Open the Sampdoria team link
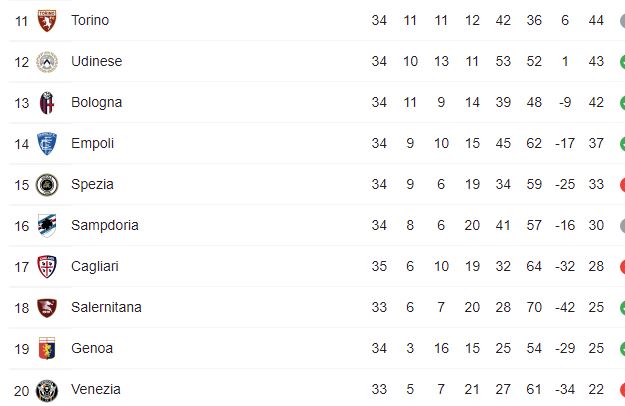 click(x=104, y=225)
